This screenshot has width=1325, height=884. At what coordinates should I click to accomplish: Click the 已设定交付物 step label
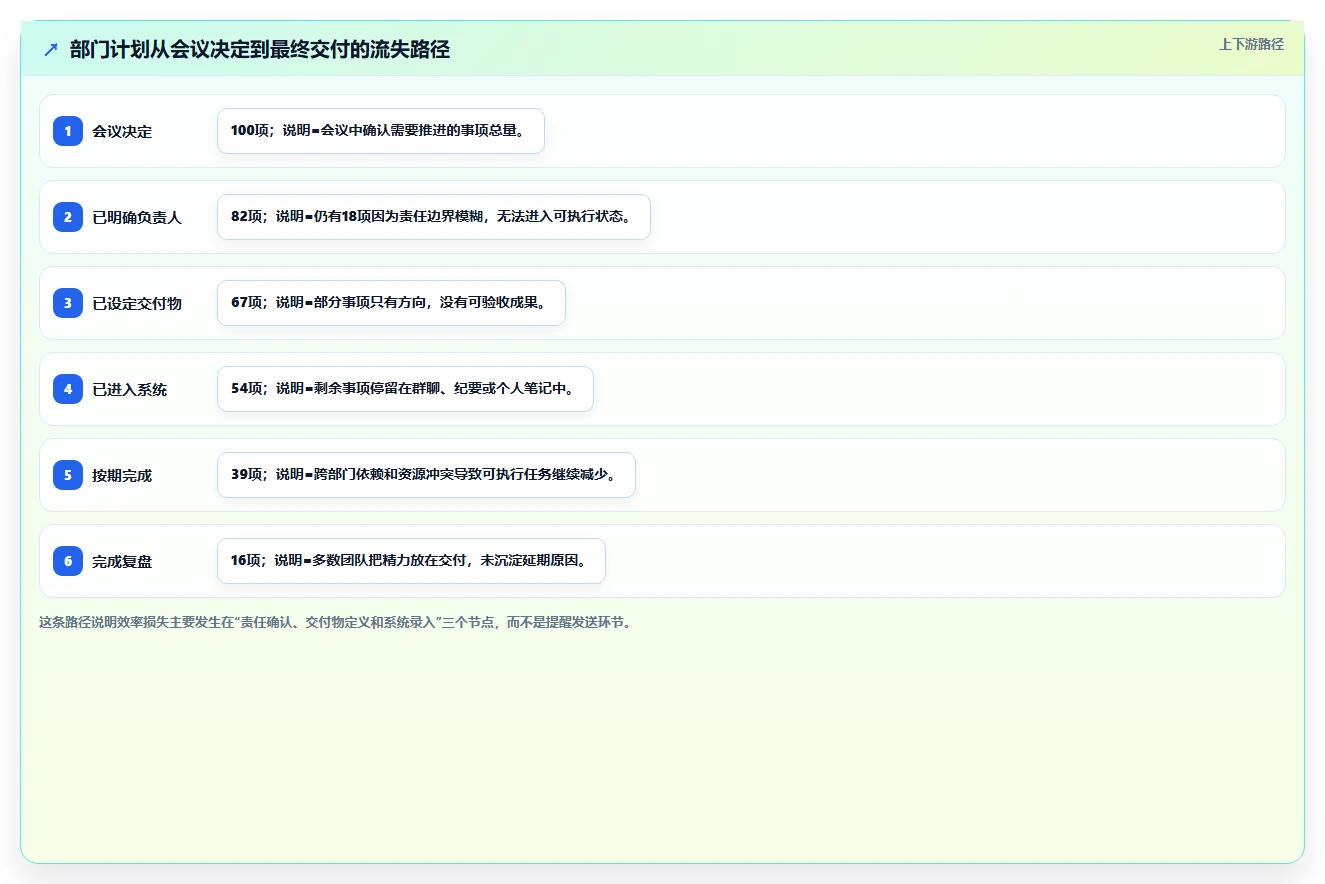coord(137,303)
